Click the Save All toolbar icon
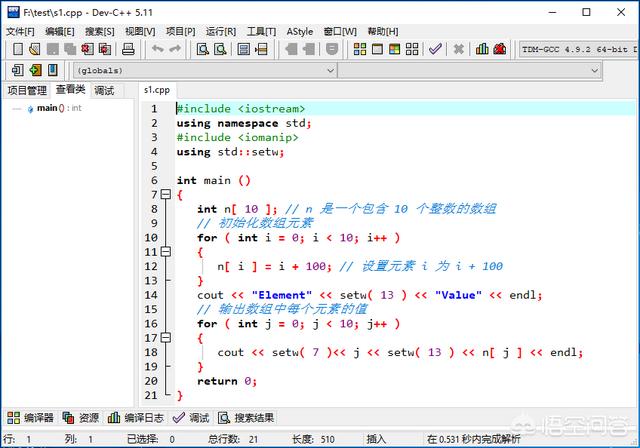This screenshot has height=448, width=640. coord(70,49)
